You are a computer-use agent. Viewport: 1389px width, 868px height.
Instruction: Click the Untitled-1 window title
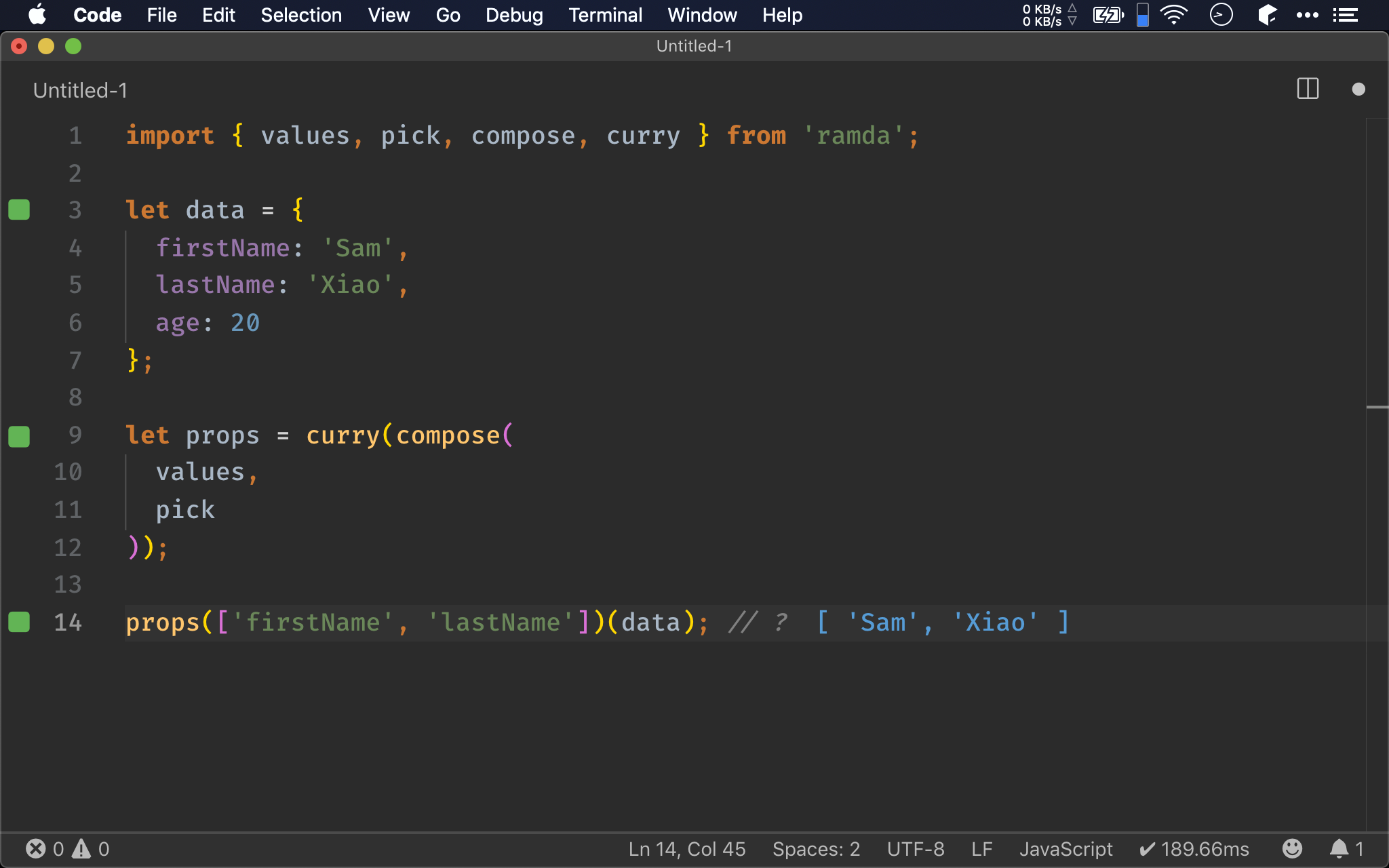[x=694, y=46]
